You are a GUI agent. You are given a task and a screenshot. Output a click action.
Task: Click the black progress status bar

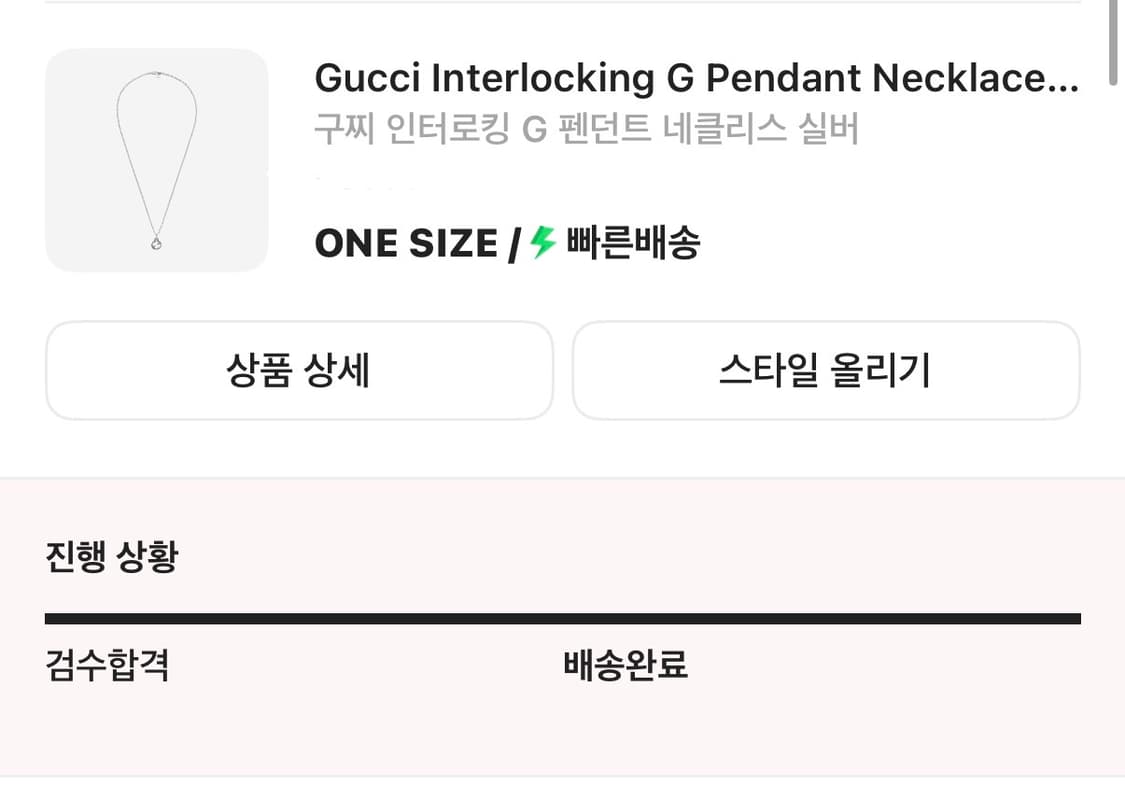(x=563, y=619)
